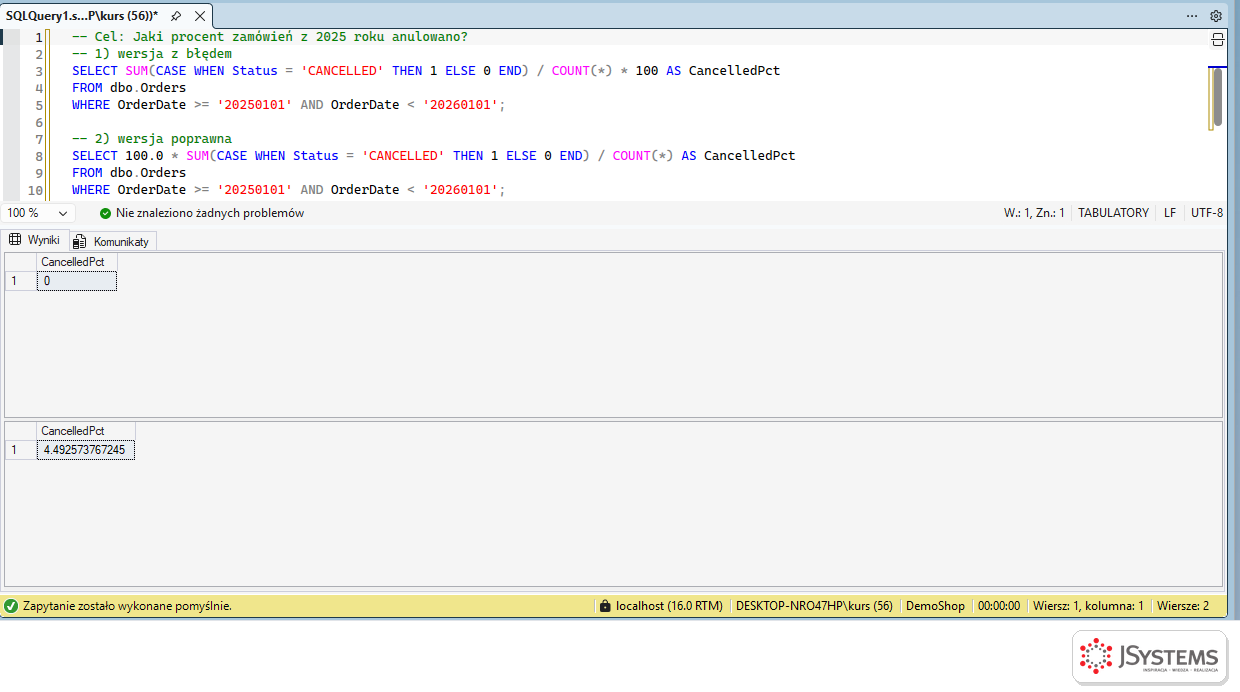Click the LF line-ending indicator
Screen dimensions: 1240x692
click(x=1170, y=213)
